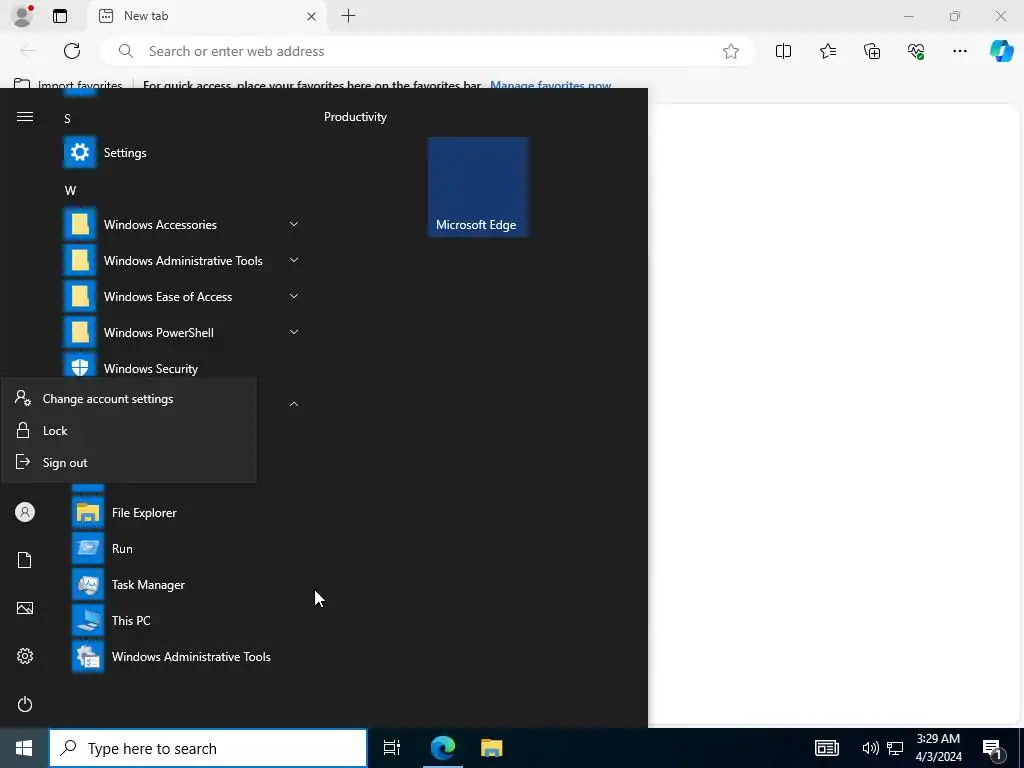Open News and interests taskbar icon
The width and height of the screenshot is (1024, 768).
pyautogui.click(x=827, y=748)
